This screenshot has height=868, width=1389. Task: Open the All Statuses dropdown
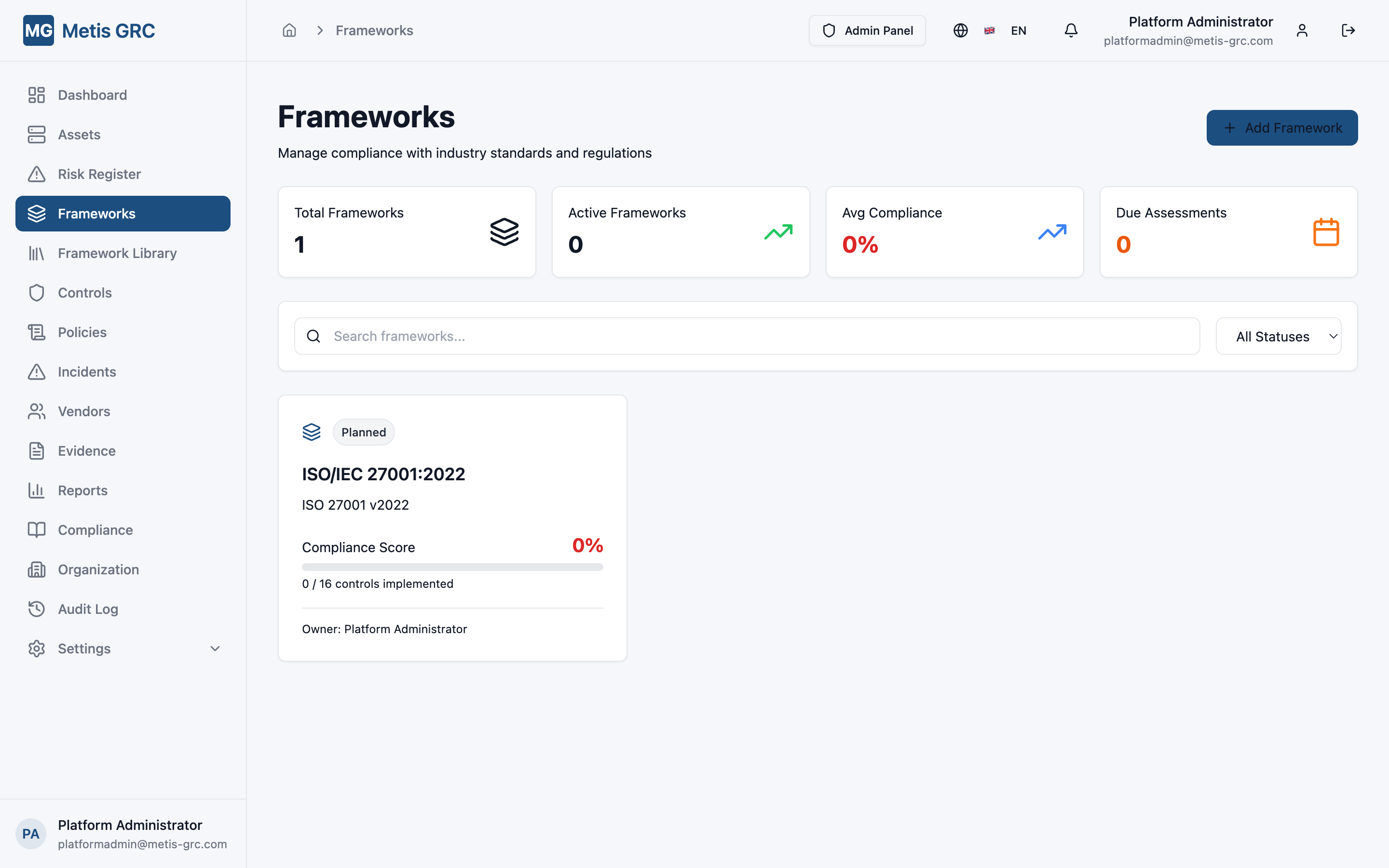(1278, 336)
